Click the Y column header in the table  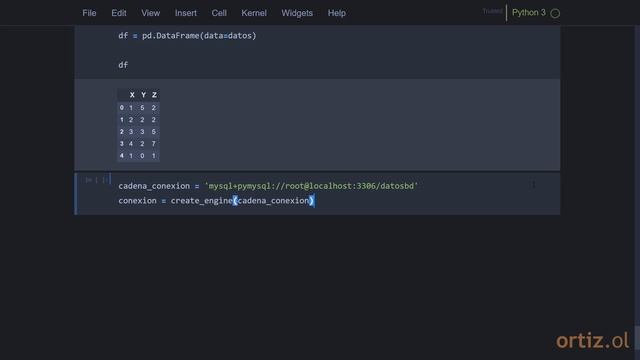143,95
